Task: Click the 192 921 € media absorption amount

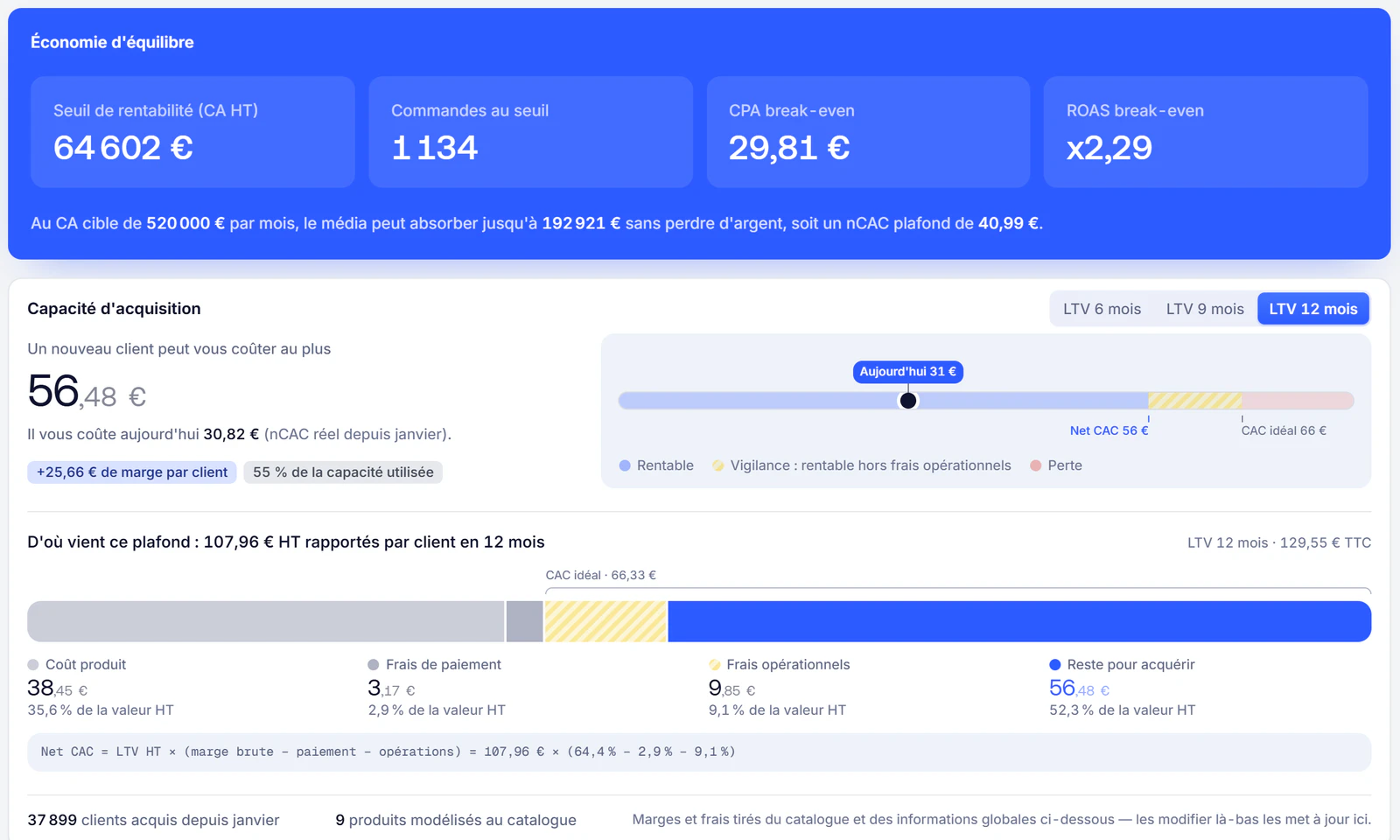Action: tap(581, 223)
